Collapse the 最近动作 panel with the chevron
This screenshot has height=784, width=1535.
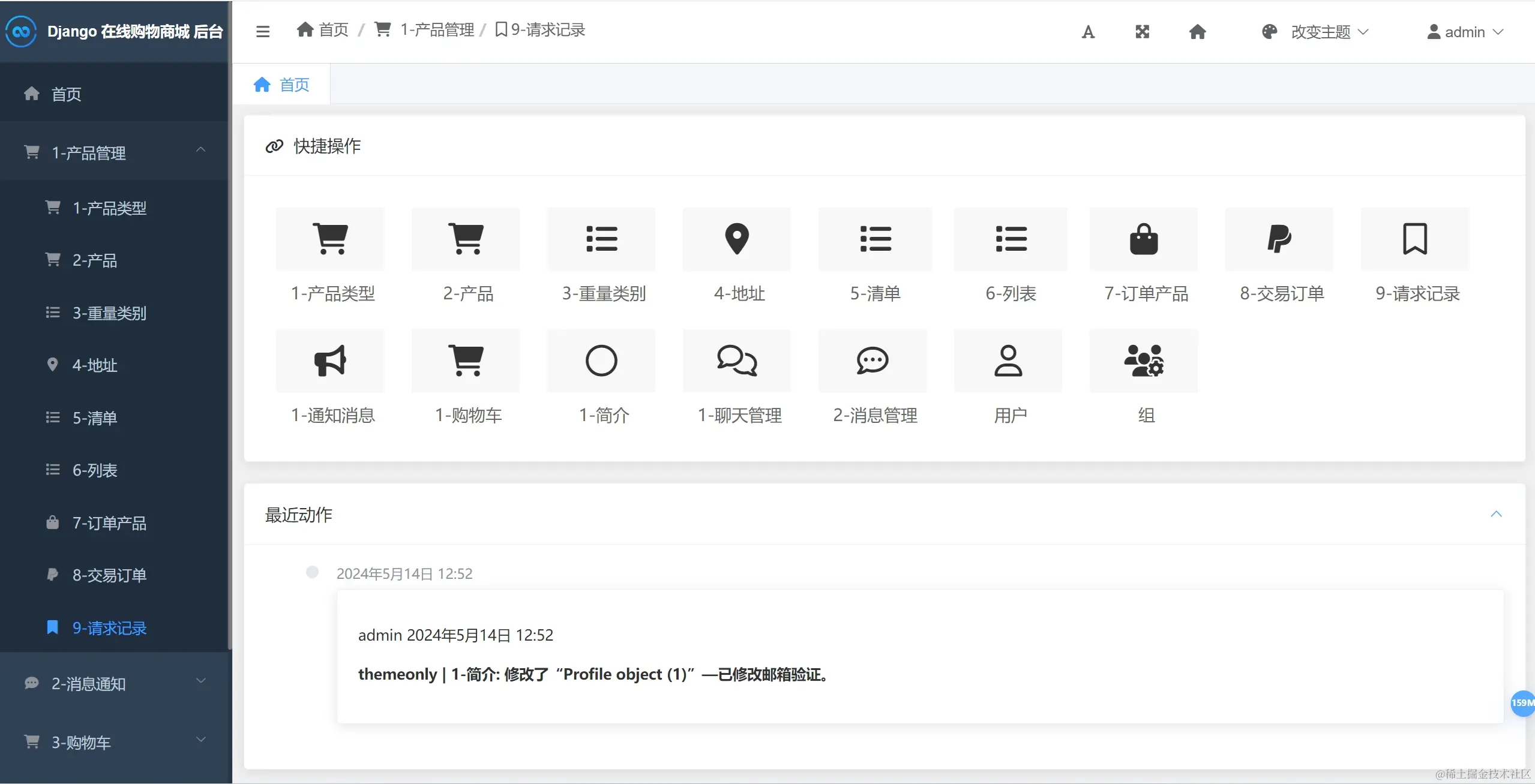click(x=1496, y=514)
